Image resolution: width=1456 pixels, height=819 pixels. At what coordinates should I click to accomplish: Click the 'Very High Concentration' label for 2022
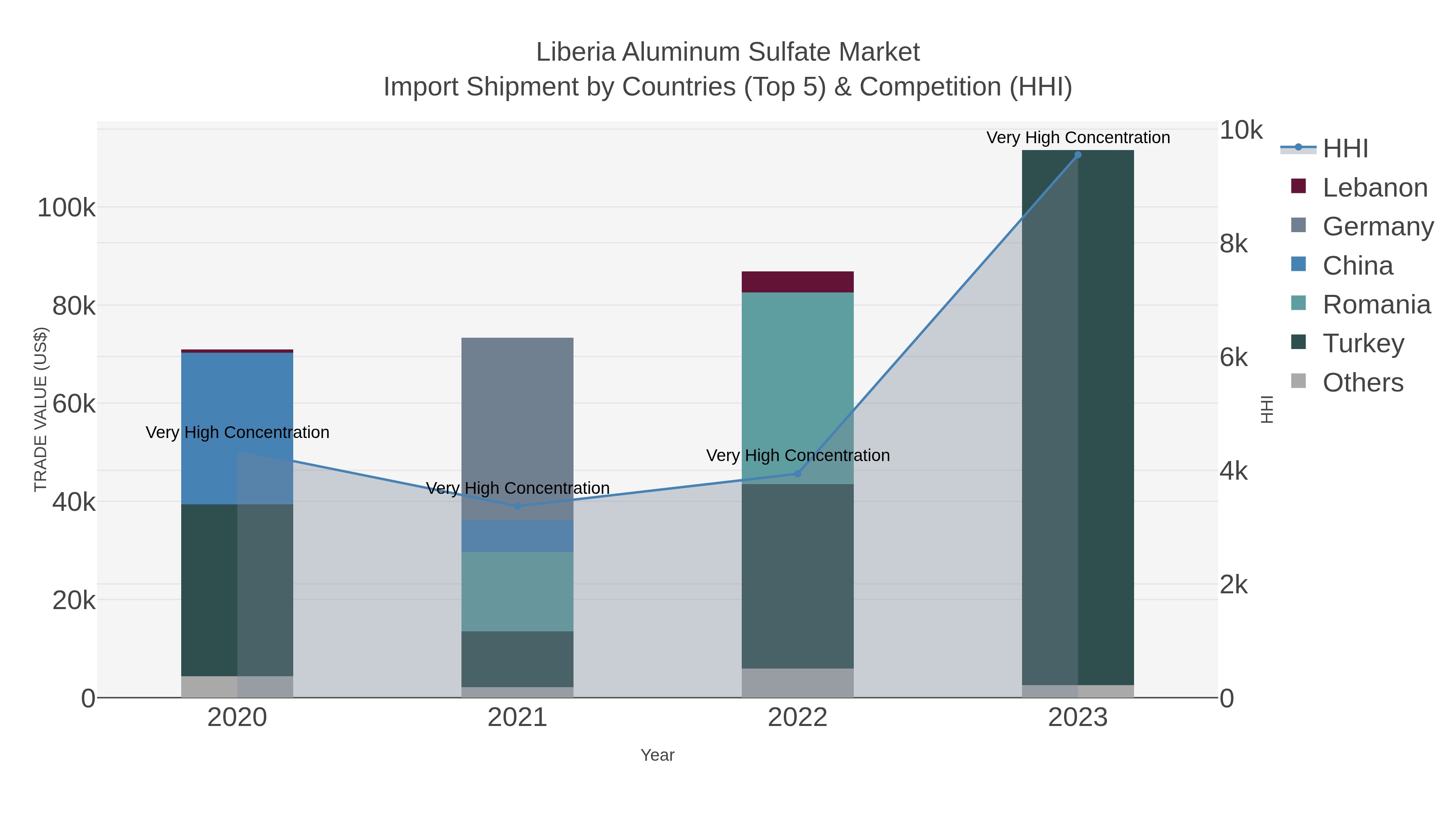(798, 455)
